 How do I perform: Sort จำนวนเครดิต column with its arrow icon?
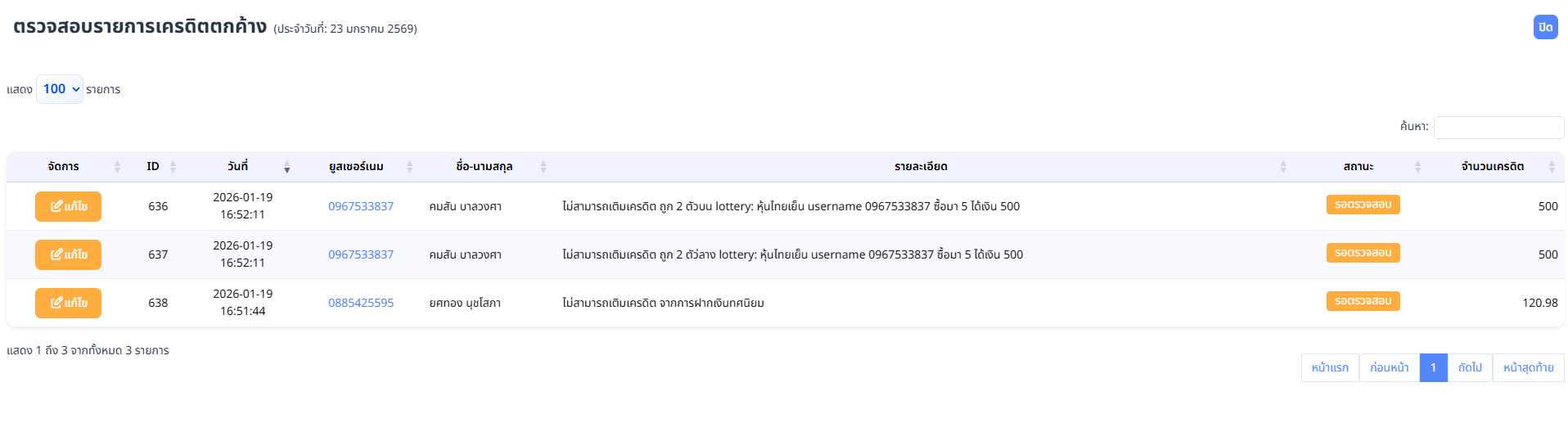(x=1551, y=167)
